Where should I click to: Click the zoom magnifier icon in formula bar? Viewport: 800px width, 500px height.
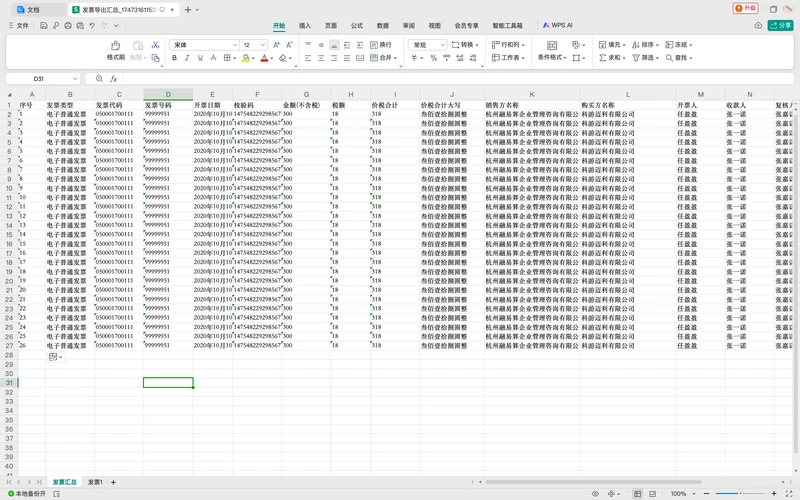click(99, 79)
